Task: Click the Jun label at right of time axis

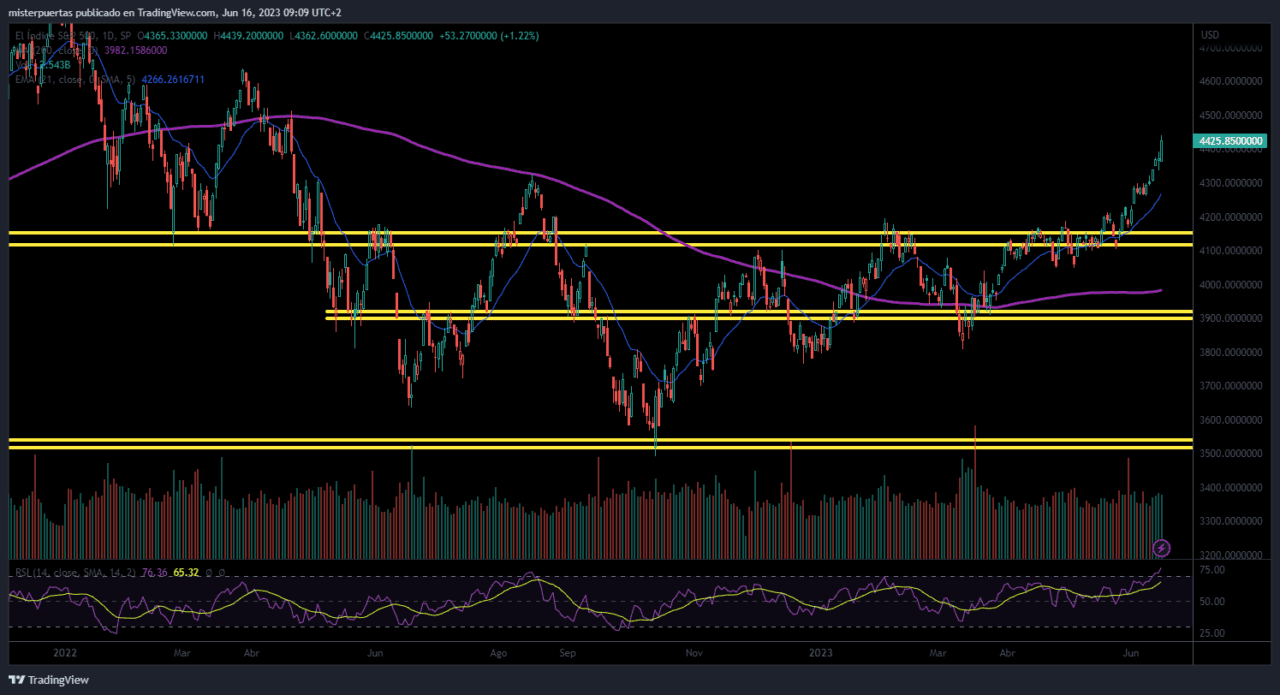Action: tap(1132, 653)
